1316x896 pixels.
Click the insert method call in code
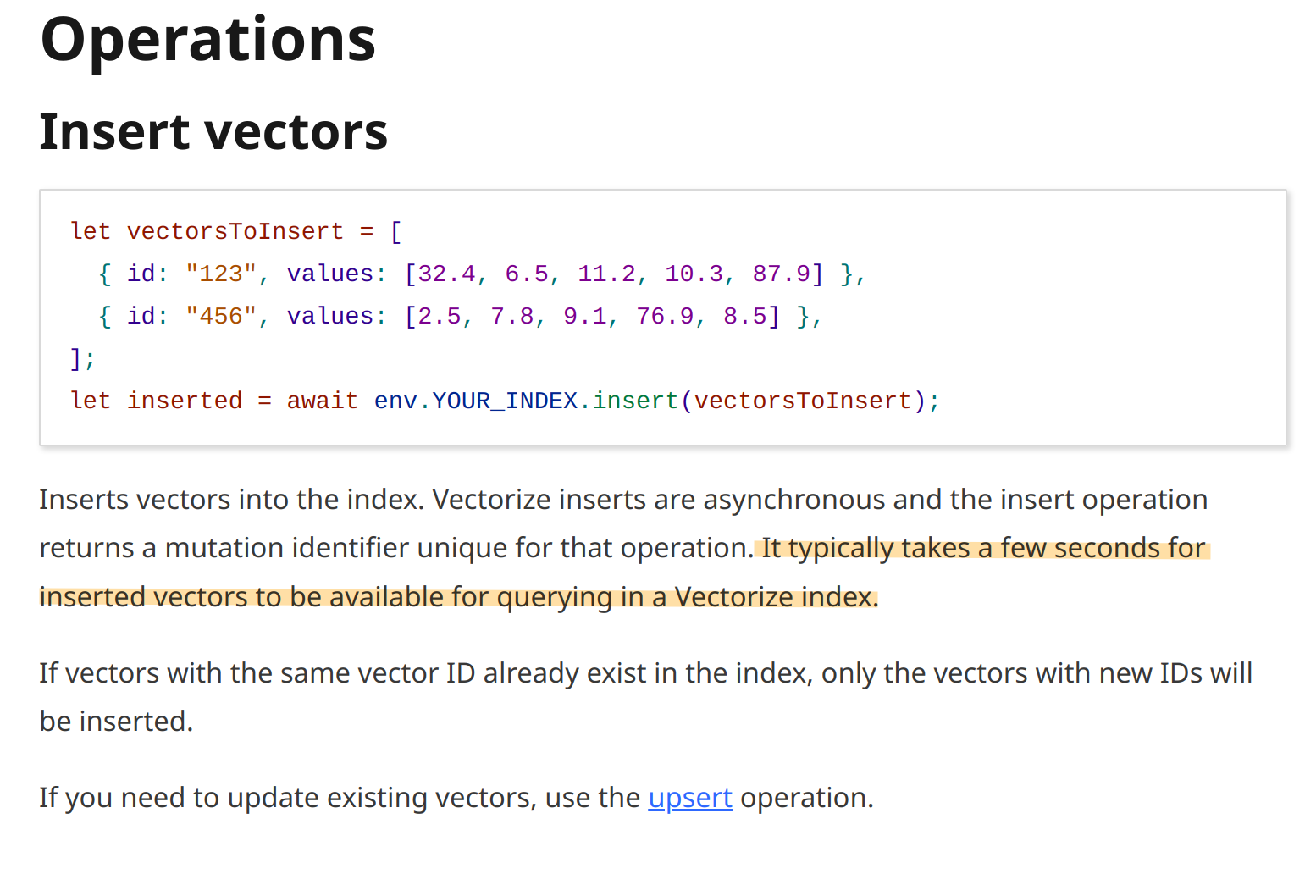point(635,401)
